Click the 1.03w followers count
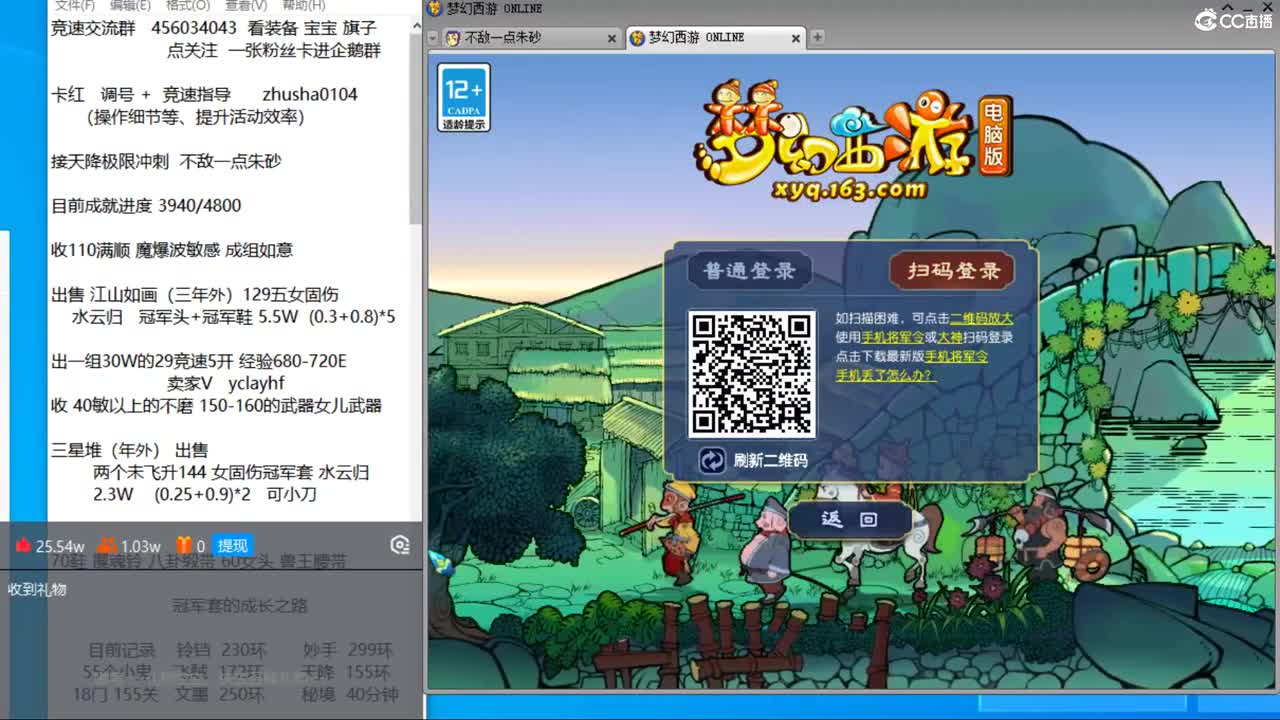This screenshot has width=1280, height=720. [x=141, y=546]
